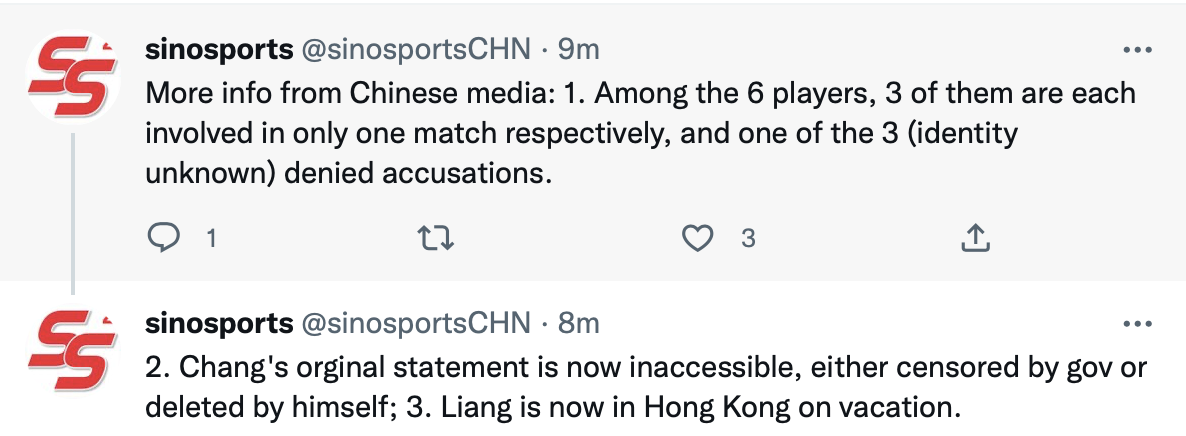Click the reply count '1' on the first tweet
Screen dimensions: 1186x436
(x=211, y=238)
